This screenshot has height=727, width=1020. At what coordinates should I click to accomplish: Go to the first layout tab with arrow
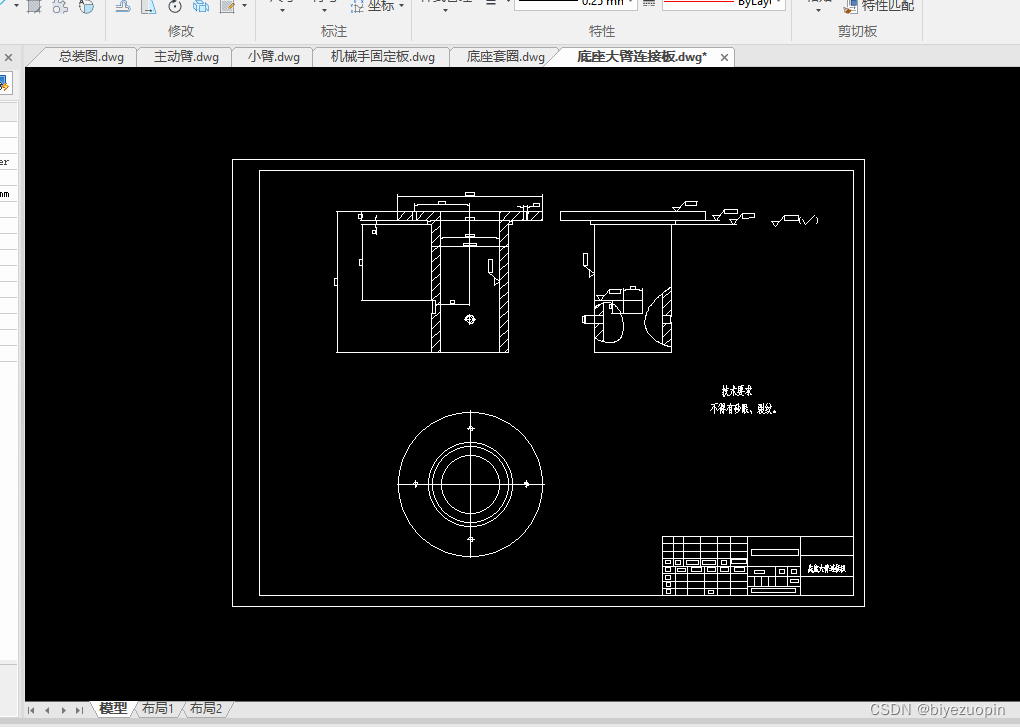click(x=31, y=710)
